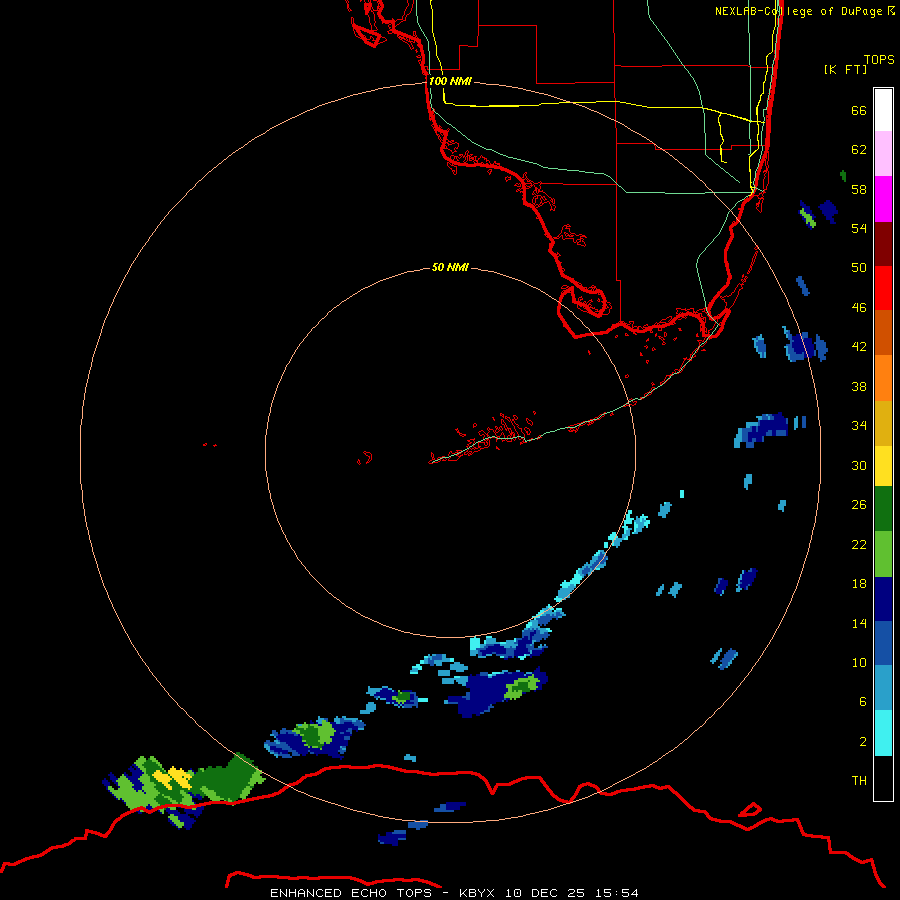Screen dimensions: 900x900
Task: Click the legend value "46"
Action: pos(859,308)
